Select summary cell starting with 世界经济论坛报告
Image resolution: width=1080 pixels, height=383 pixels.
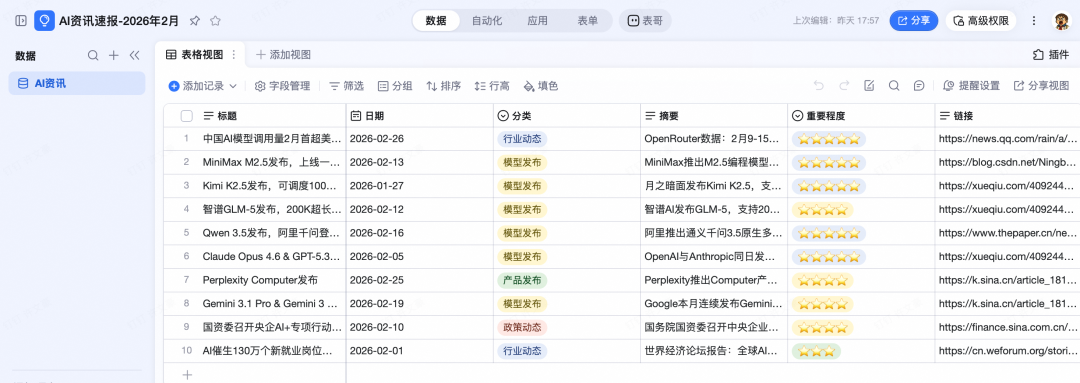pos(714,351)
